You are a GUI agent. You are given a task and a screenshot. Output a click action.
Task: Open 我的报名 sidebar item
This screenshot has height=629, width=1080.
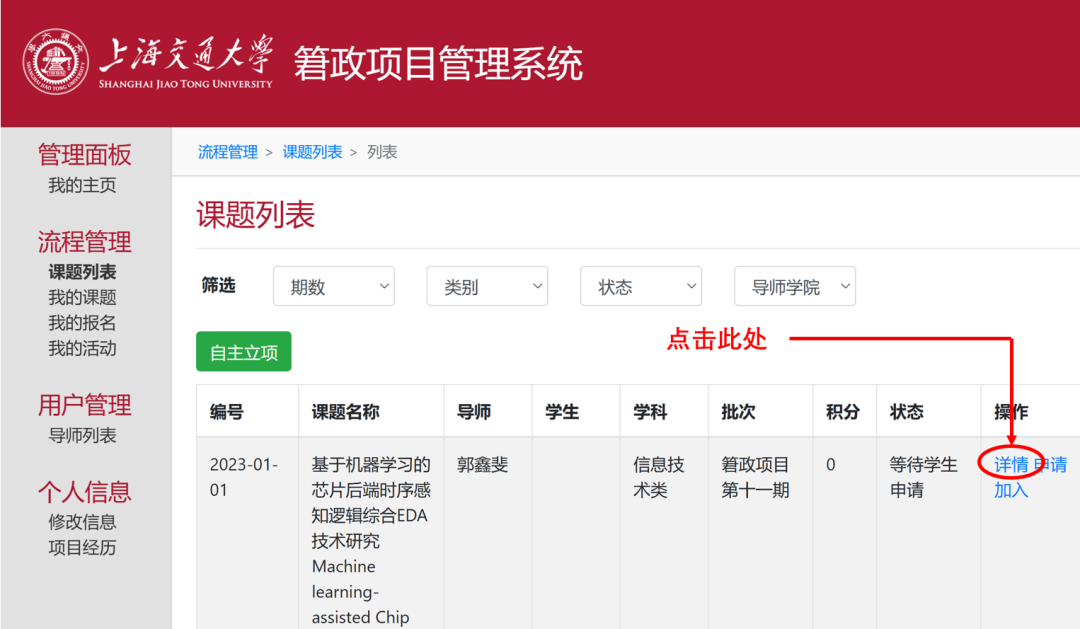coord(82,323)
